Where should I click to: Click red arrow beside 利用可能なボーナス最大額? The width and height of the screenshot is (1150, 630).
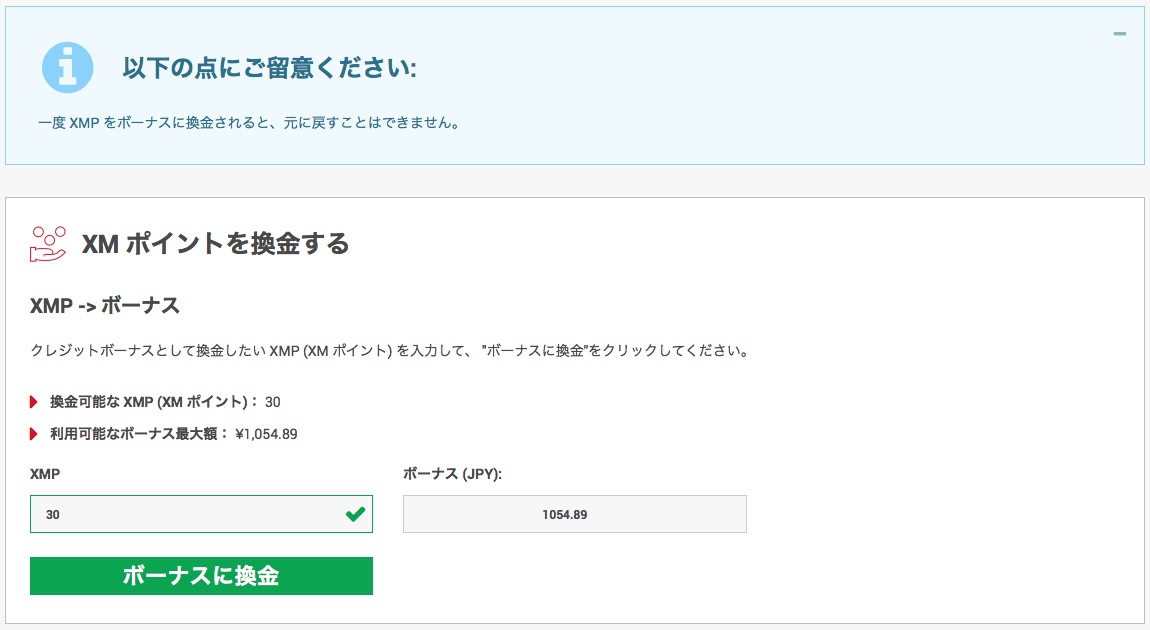(x=34, y=434)
